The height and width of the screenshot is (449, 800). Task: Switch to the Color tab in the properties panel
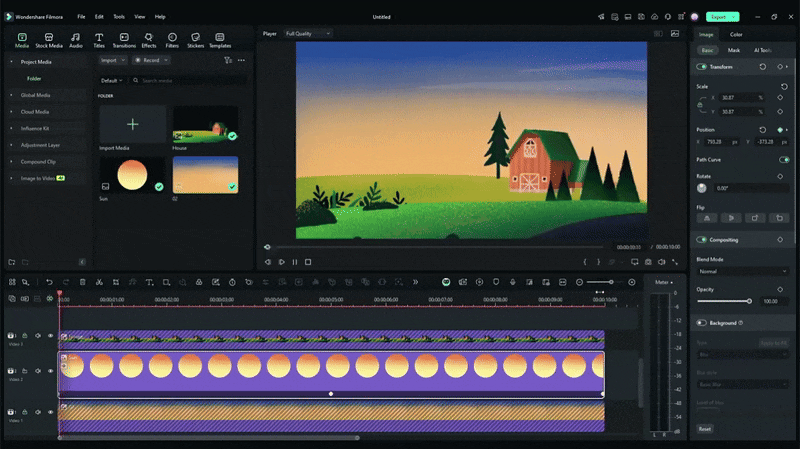pos(736,34)
